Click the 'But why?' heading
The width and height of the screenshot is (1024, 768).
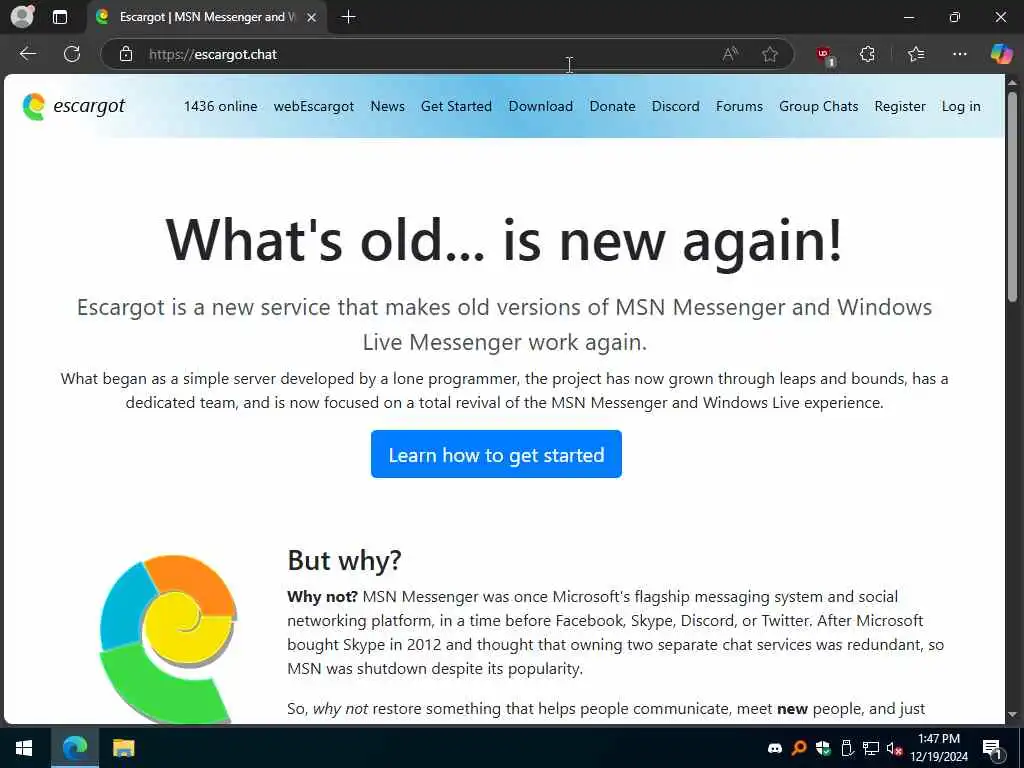[344, 560]
